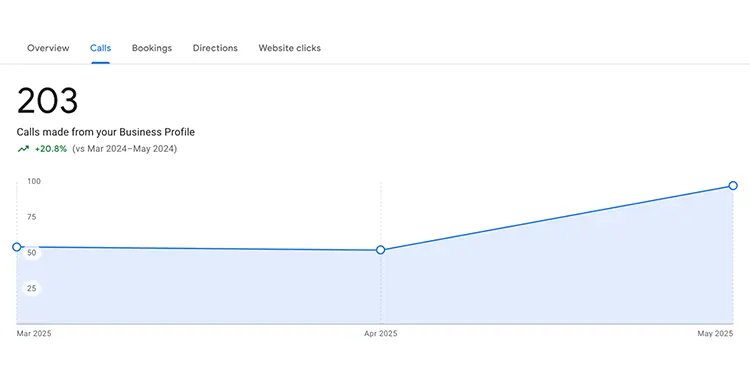
Task: Click the Mar 2025 x-axis label
Action: pyautogui.click(x=34, y=333)
